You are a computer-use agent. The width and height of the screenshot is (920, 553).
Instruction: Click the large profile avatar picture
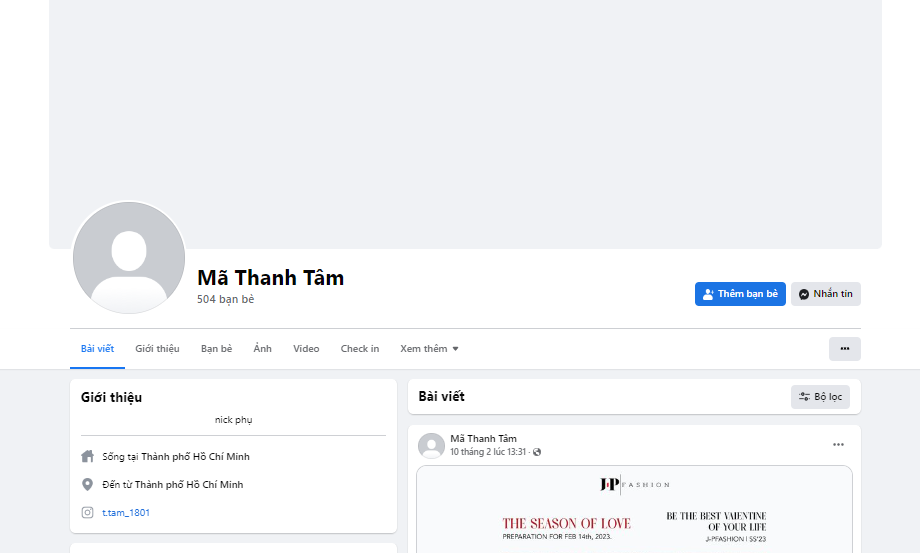pyautogui.click(x=129, y=257)
